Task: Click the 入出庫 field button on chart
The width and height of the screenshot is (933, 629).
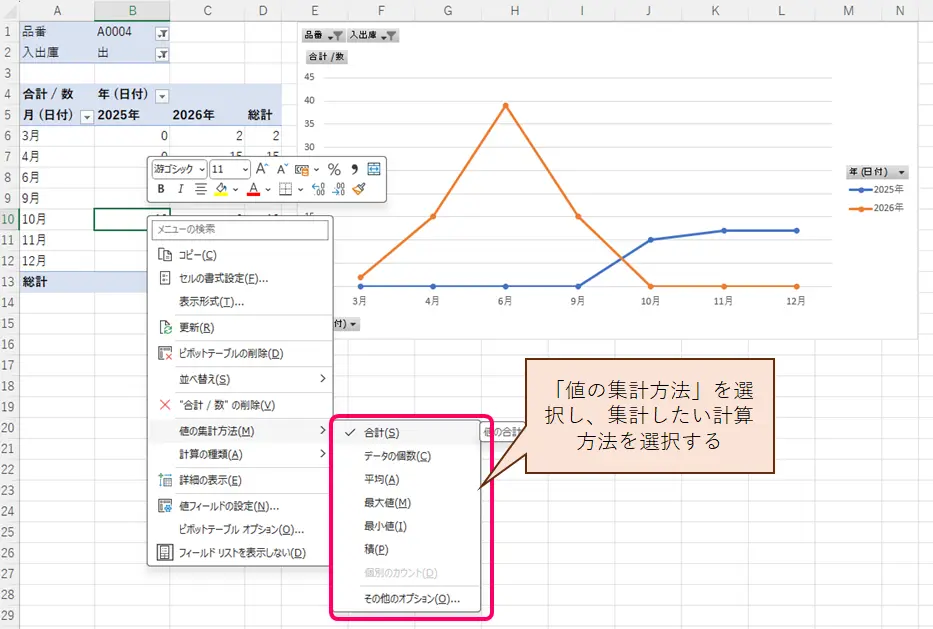Action: click(x=372, y=36)
